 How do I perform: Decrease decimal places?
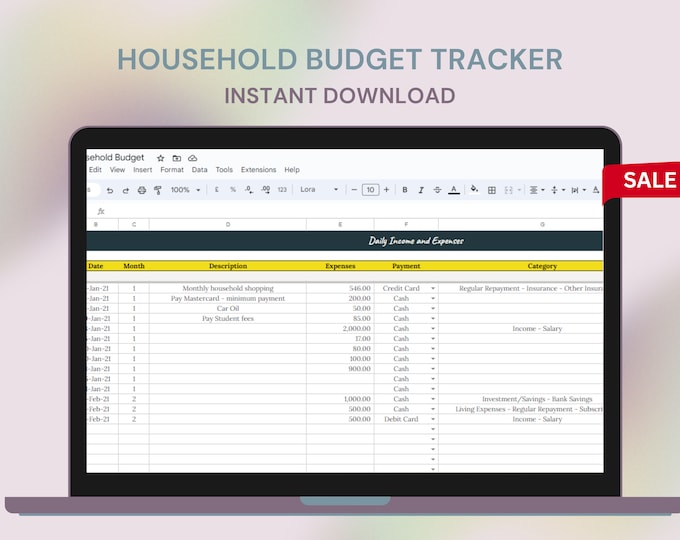[249, 190]
